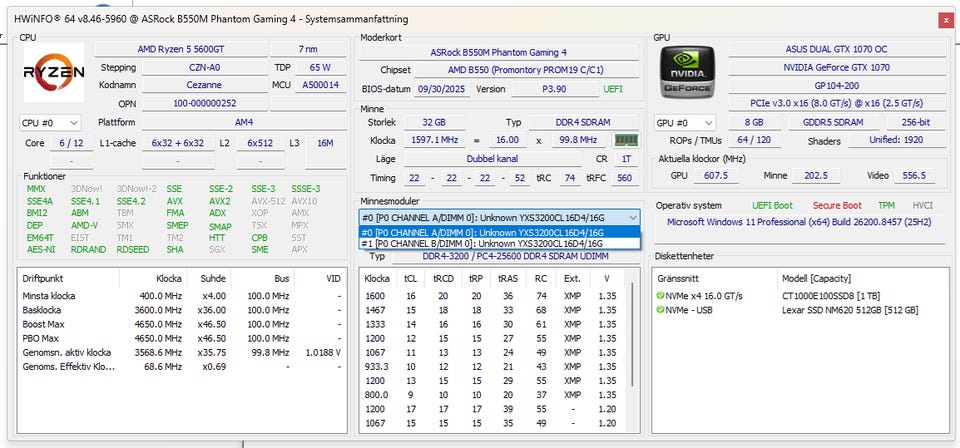
Task: Click the ASRock B550M Phantom Gaming 4 motherboard field
Action: pyautogui.click(x=498, y=53)
